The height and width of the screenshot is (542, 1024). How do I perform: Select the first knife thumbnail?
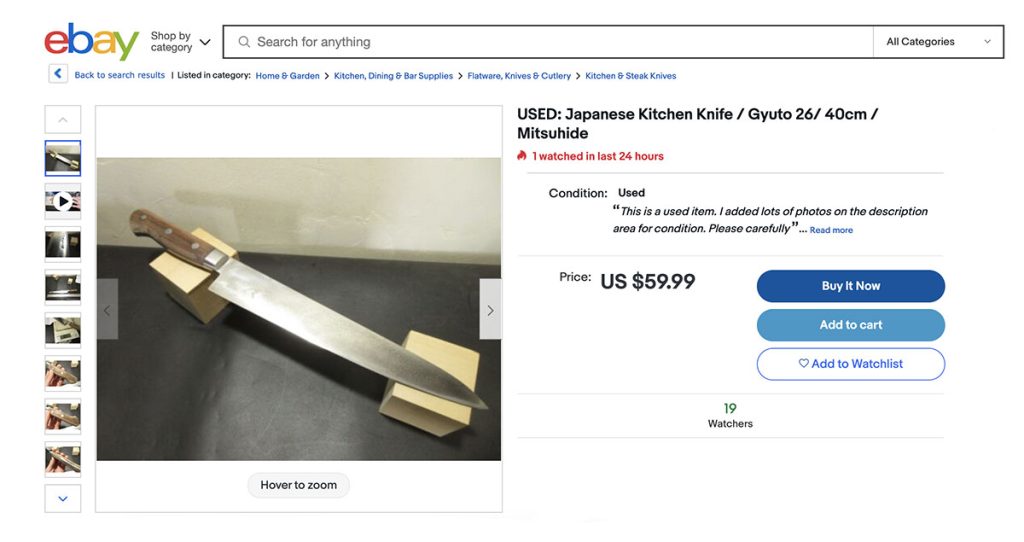click(x=63, y=158)
